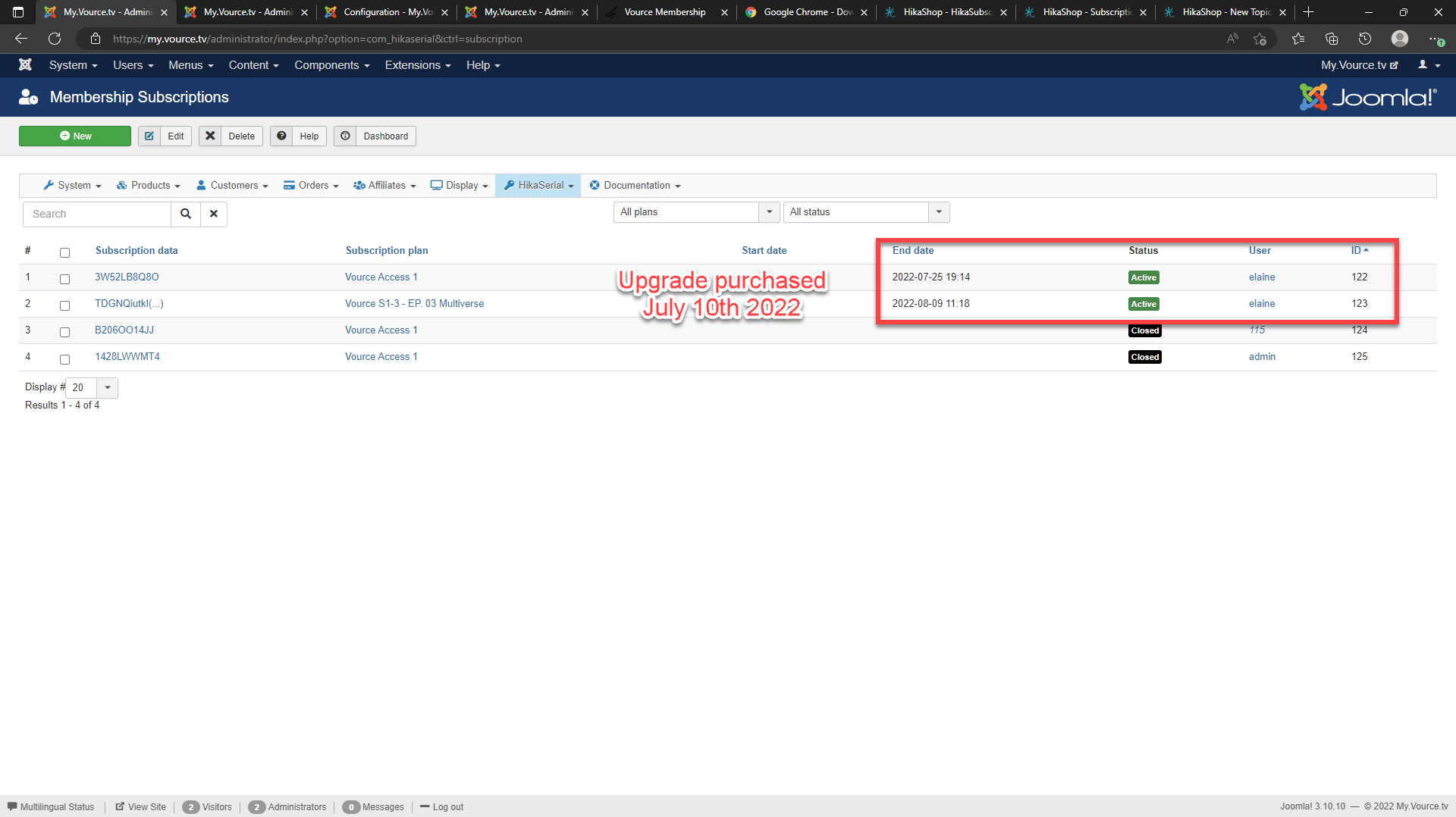
Task: Open the HikaShop System dropdown menu
Action: [72, 186]
